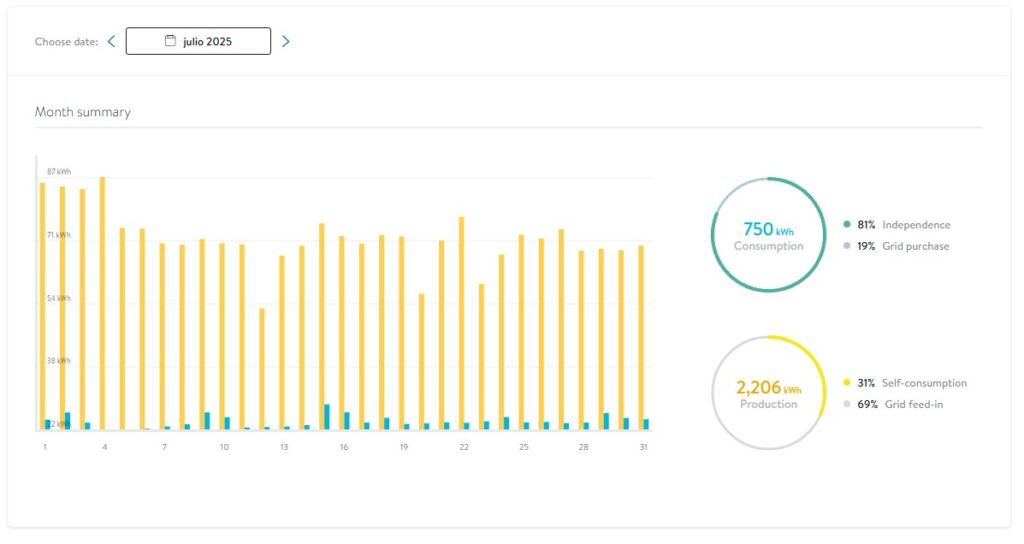Click the Month summary heading
Image resolution: width=1024 pixels, height=544 pixels.
[x=83, y=112]
